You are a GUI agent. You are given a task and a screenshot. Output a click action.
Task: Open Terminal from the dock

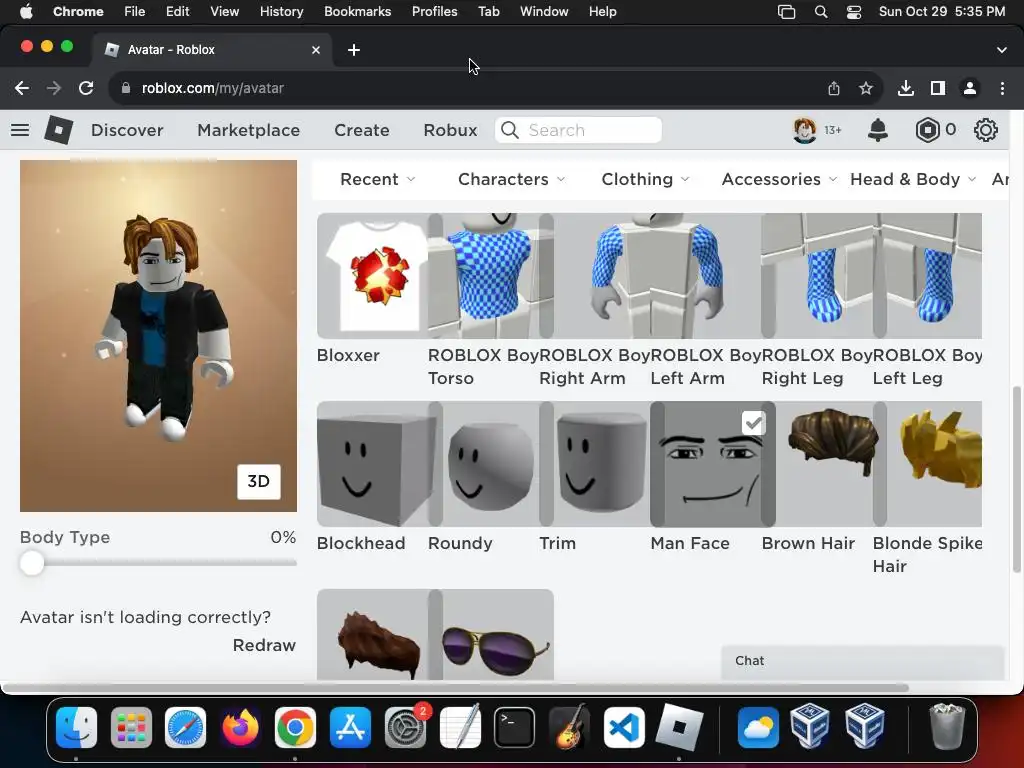[515, 727]
